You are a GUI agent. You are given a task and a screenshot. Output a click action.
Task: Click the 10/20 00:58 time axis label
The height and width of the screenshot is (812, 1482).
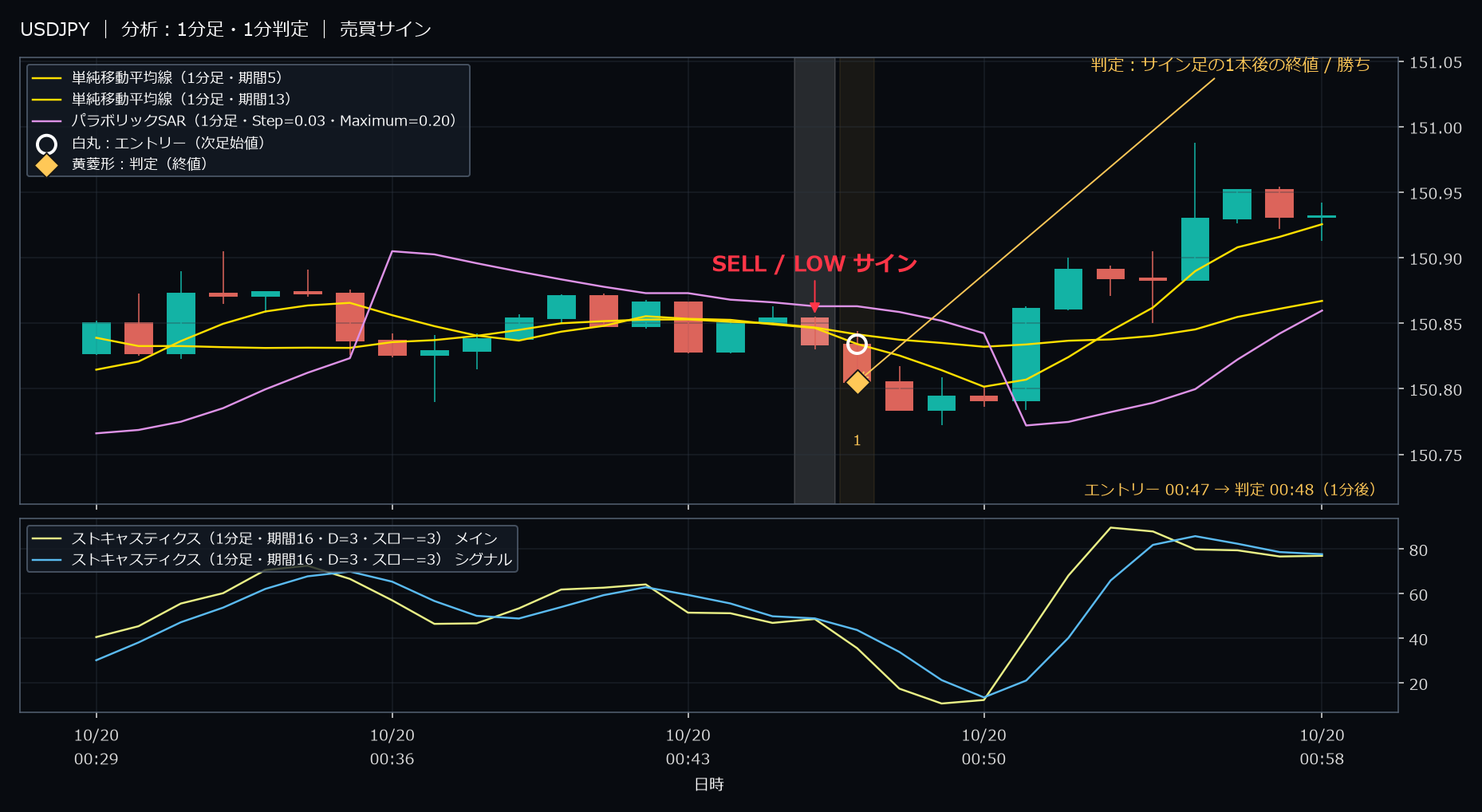click(1322, 747)
